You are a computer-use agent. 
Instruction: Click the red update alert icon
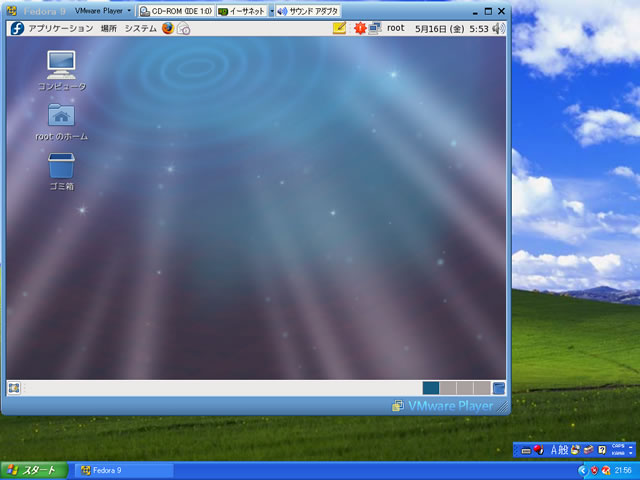359,28
